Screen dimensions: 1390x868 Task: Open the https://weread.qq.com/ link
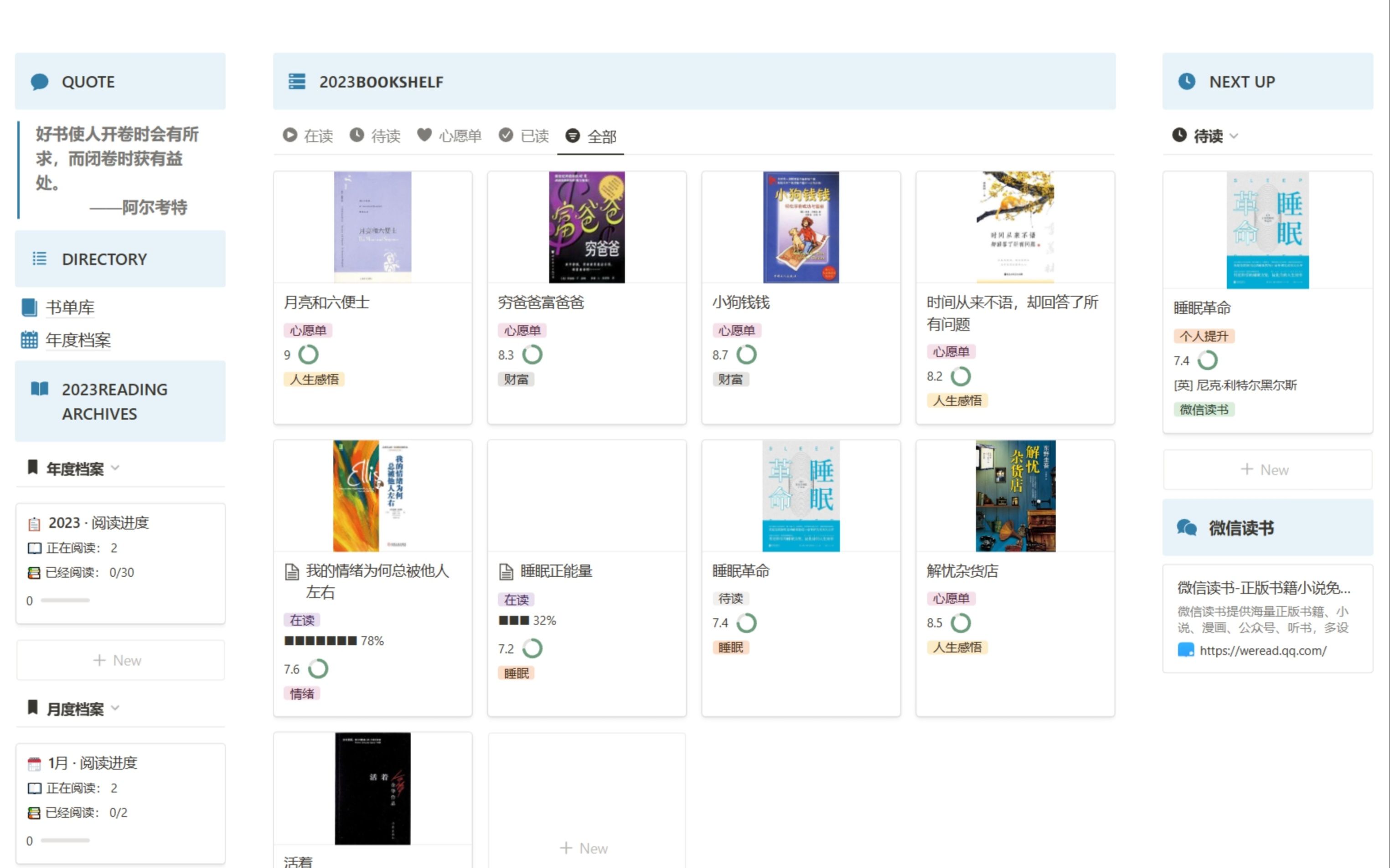(x=1262, y=650)
